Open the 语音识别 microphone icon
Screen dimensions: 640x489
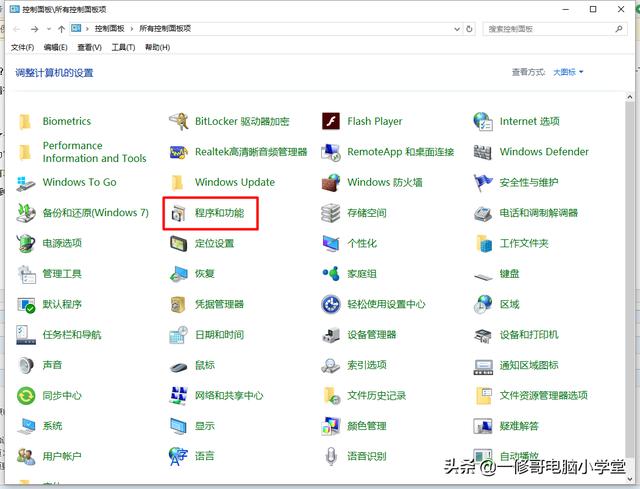click(x=331, y=456)
